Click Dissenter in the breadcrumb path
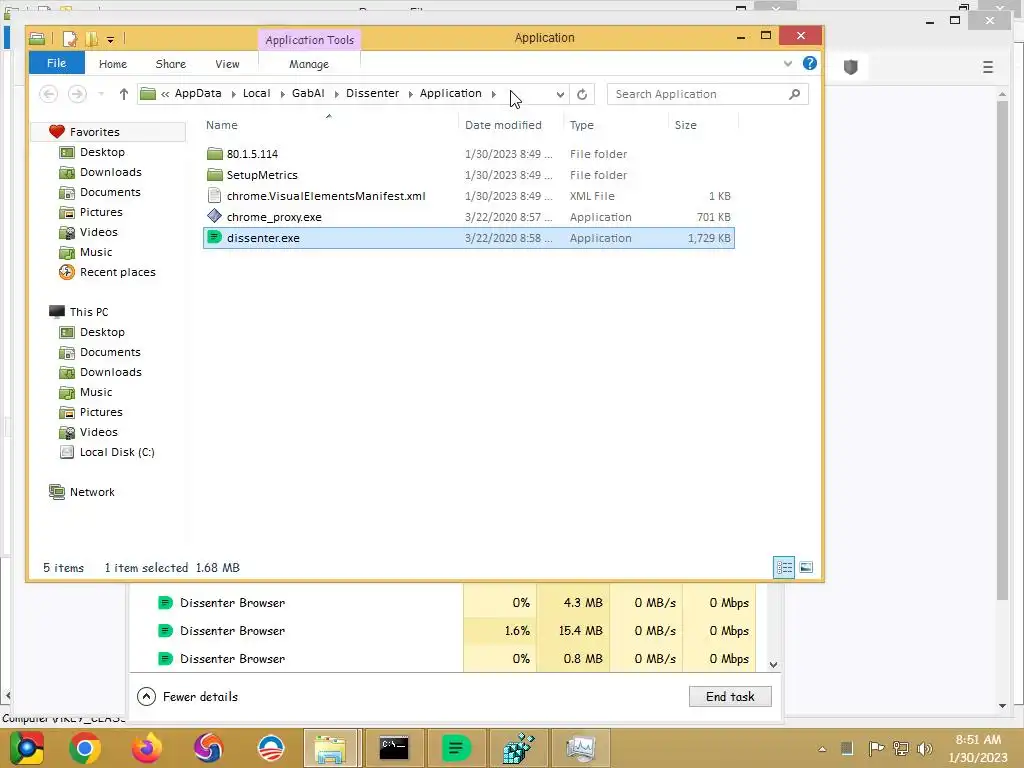1024x768 pixels. pos(372,93)
